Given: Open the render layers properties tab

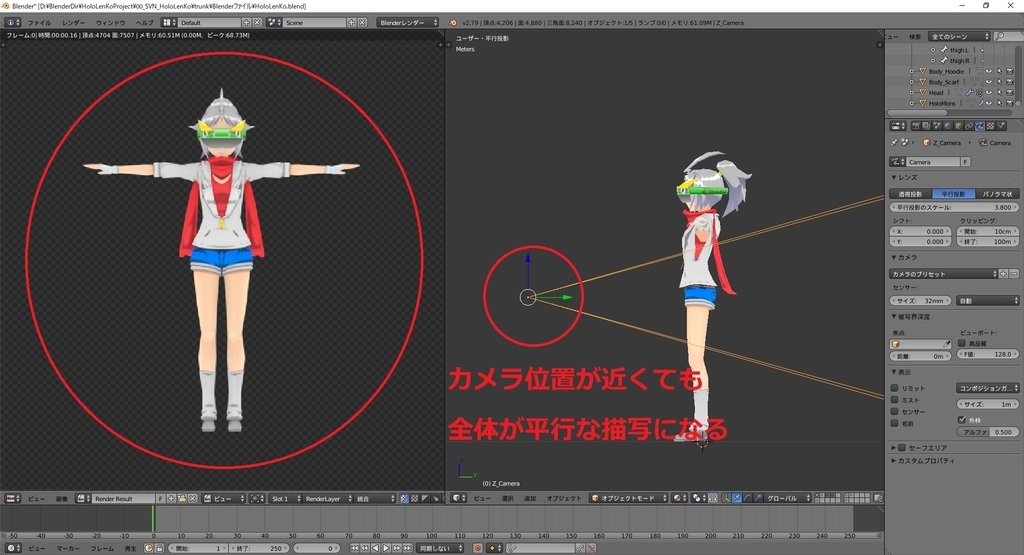Looking at the screenshot, I should pyautogui.click(x=926, y=126).
